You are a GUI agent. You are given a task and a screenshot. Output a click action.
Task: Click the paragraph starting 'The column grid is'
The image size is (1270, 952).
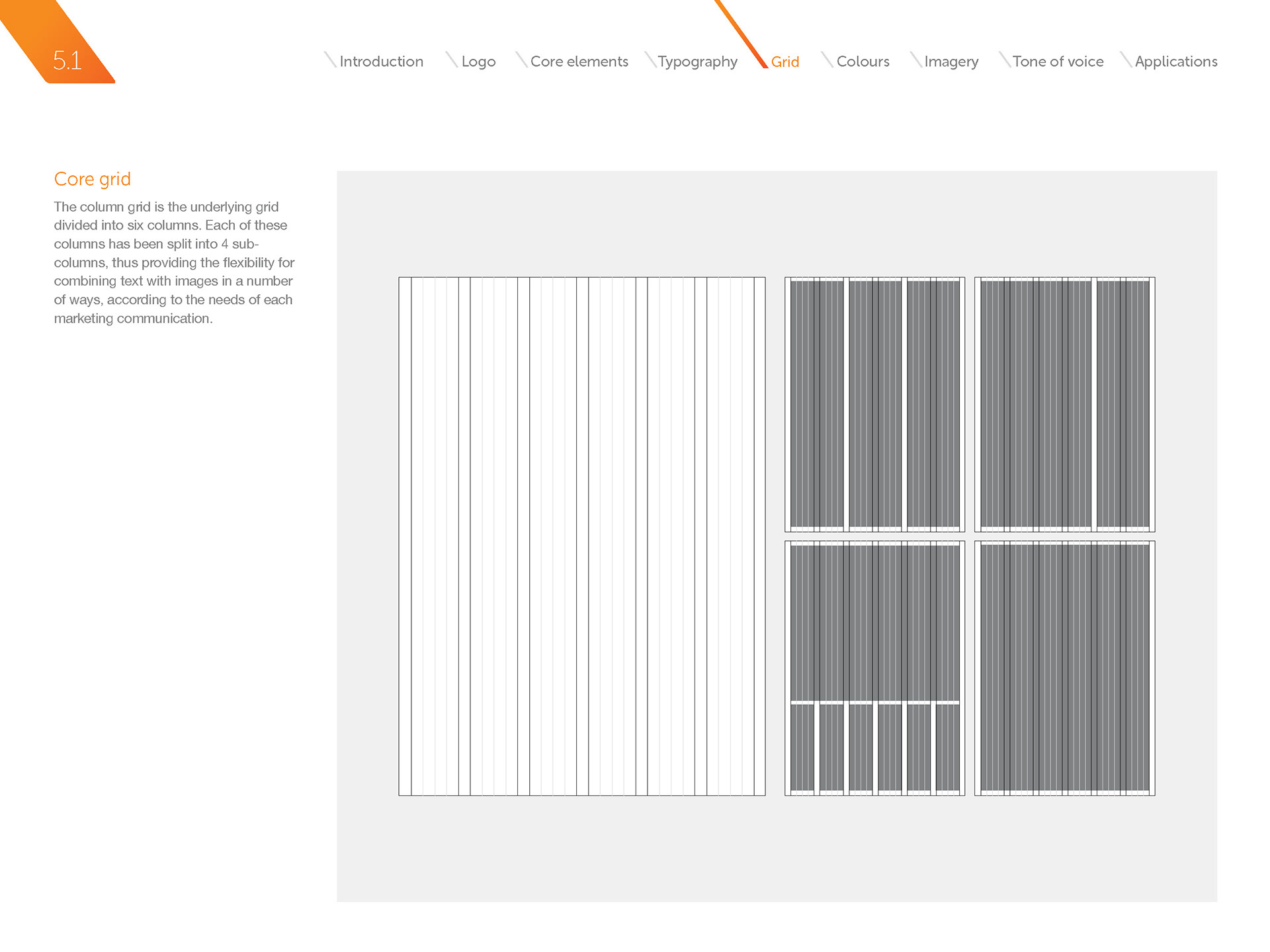point(174,262)
